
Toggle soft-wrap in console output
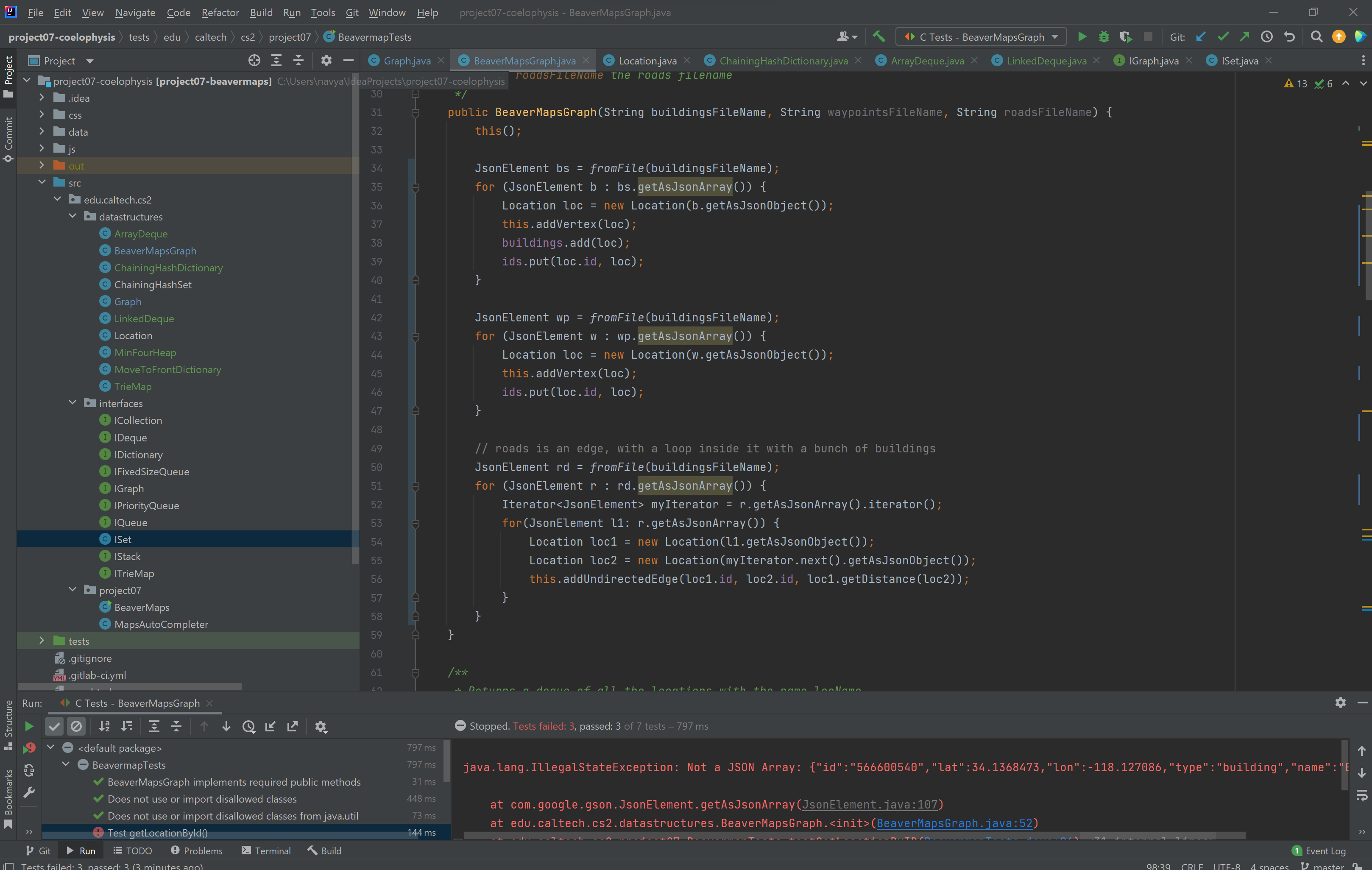(1362, 795)
